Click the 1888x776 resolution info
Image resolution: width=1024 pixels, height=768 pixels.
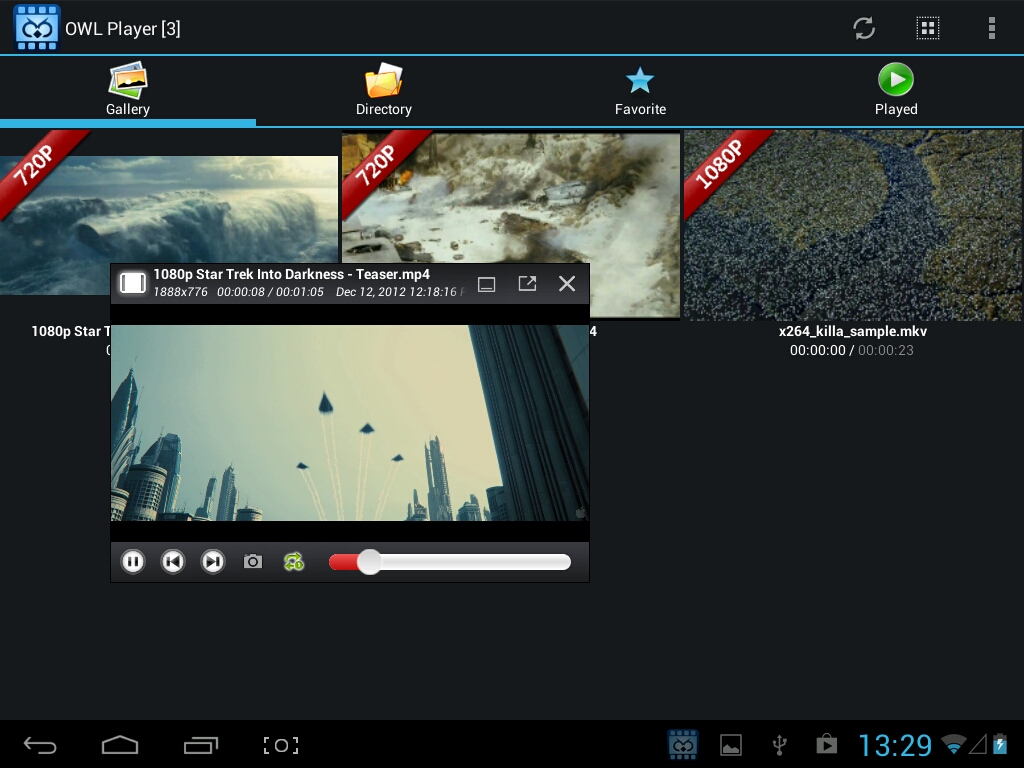tap(180, 292)
